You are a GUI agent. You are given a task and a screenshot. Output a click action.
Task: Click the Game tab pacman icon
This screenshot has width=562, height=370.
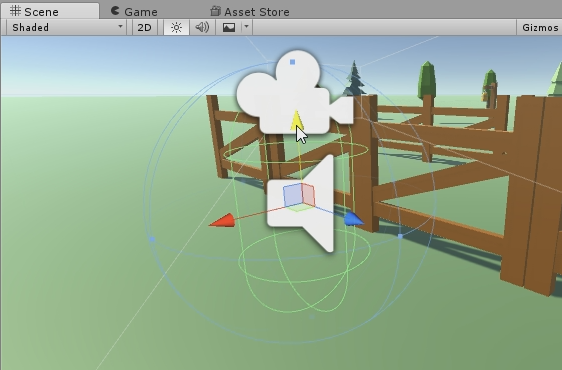point(115,11)
